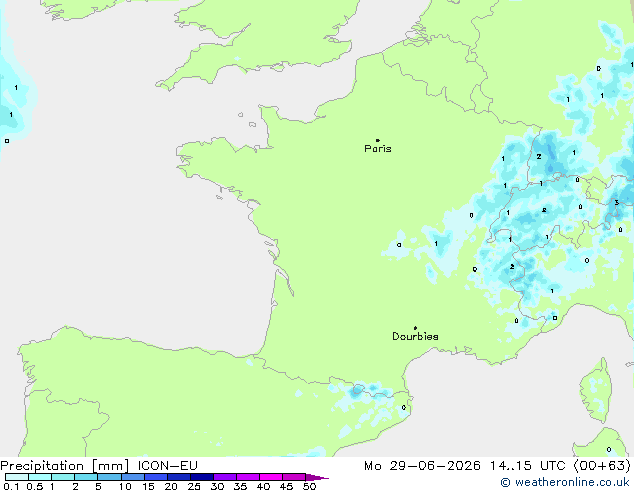Click the '10' legend value
This screenshot has width=634, height=490.
click(125, 486)
